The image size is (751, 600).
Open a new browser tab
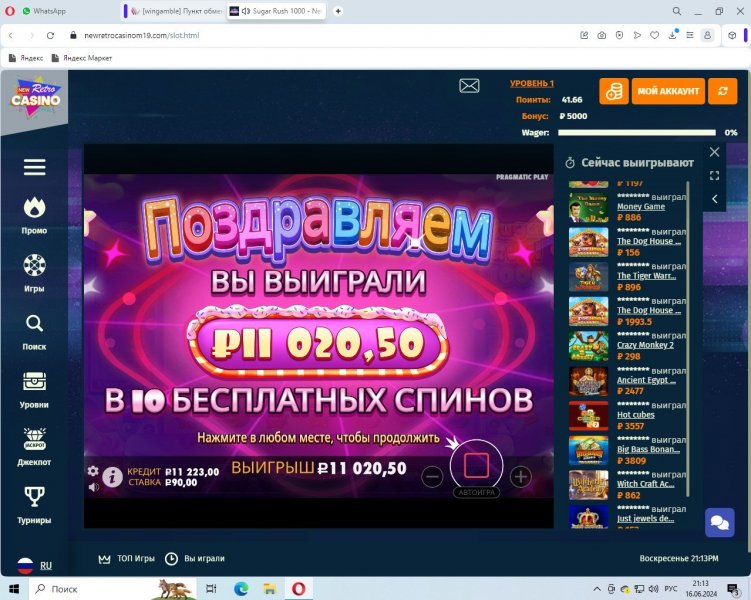pyautogui.click(x=338, y=11)
